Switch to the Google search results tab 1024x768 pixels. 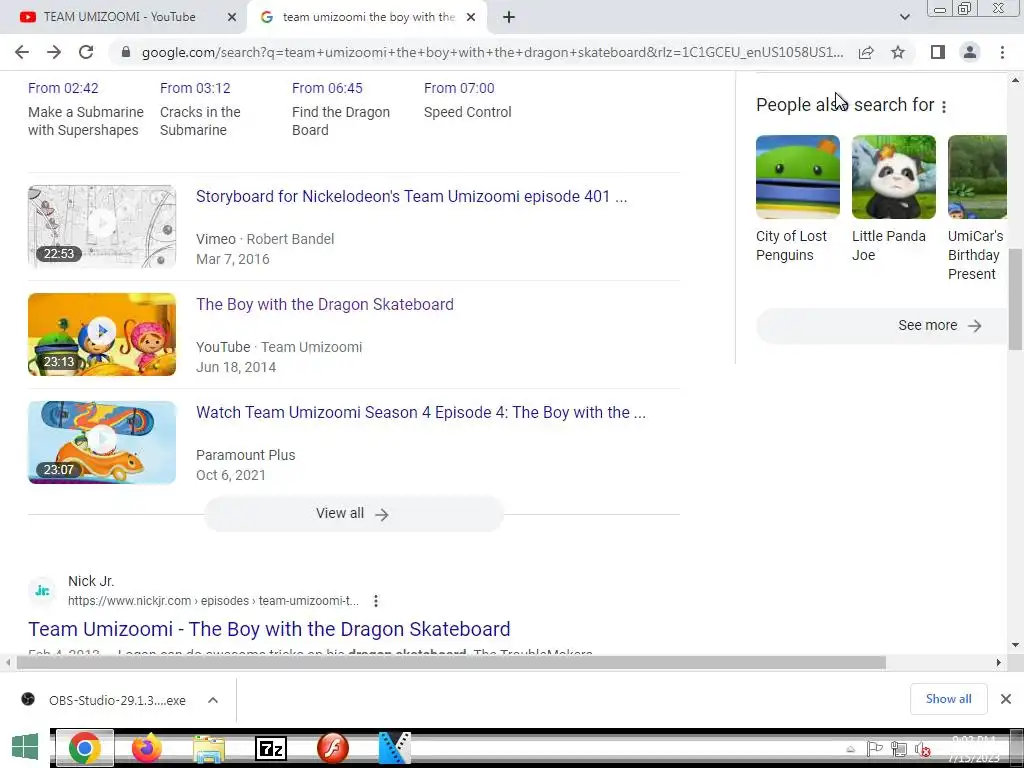(367, 17)
